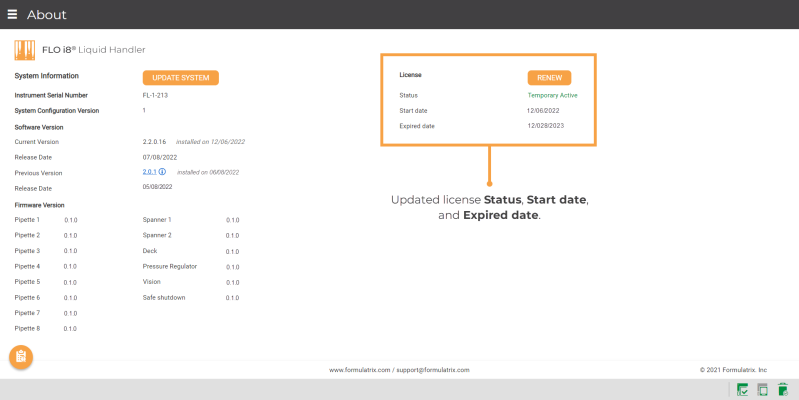This screenshot has height=400, width=799.
Task: Open the previous version 2.0.1 link
Action: (x=149, y=172)
